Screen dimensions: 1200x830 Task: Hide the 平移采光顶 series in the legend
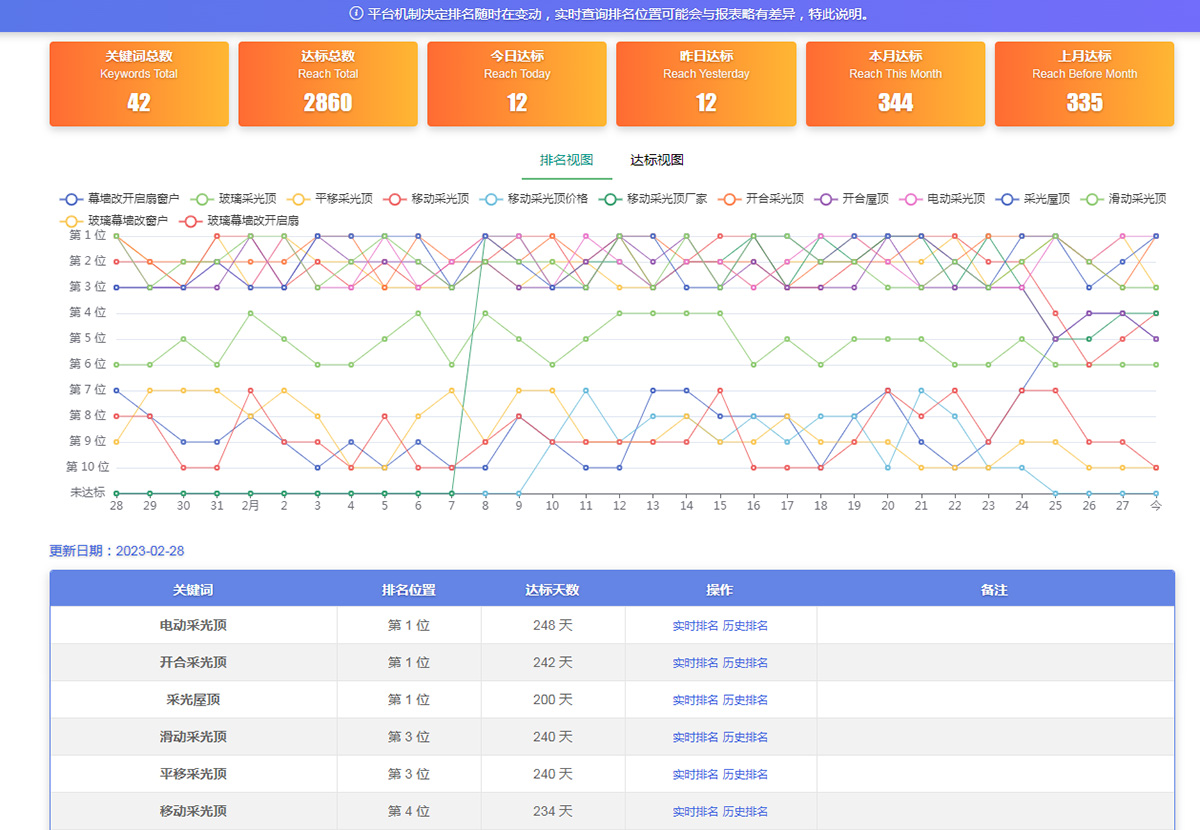[x=329, y=199]
